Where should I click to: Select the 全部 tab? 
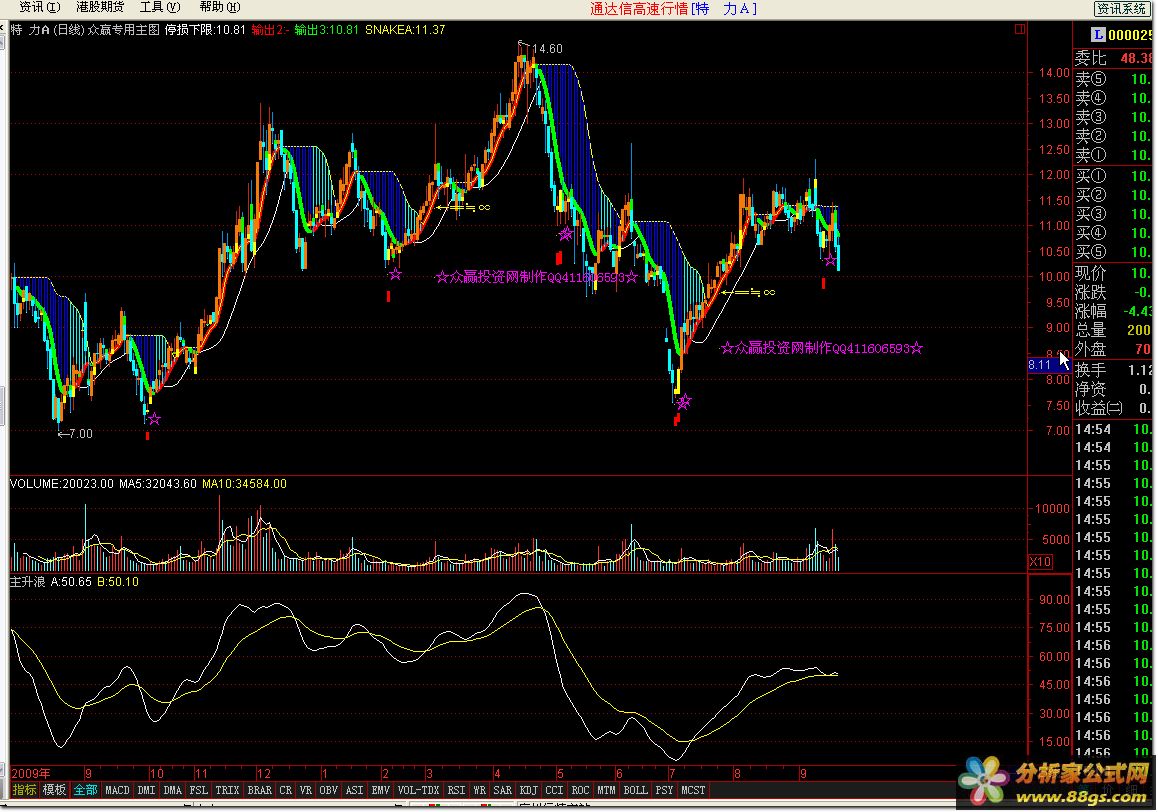click(x=85, y=791)
